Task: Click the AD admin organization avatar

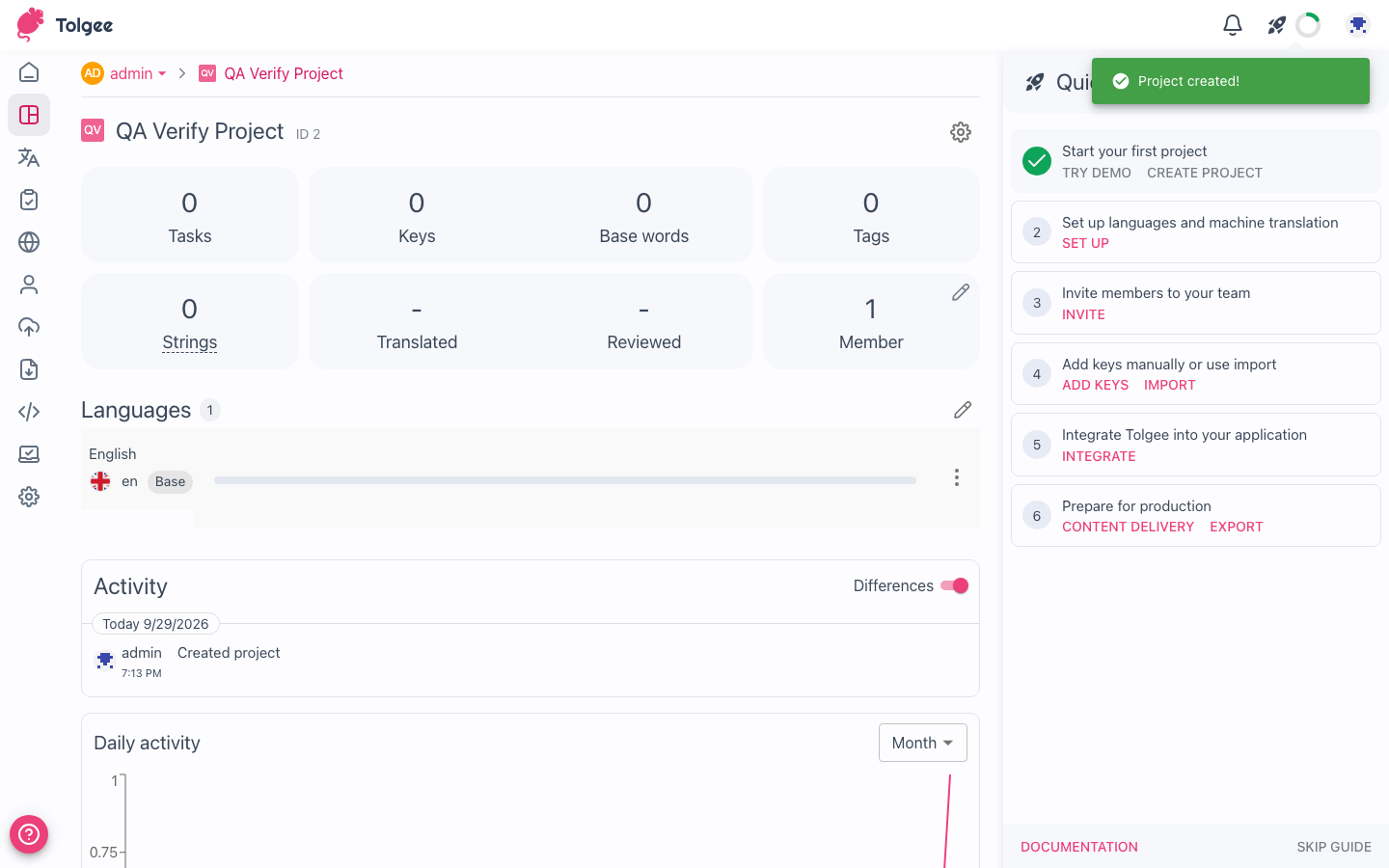Action: click(93, 73)
